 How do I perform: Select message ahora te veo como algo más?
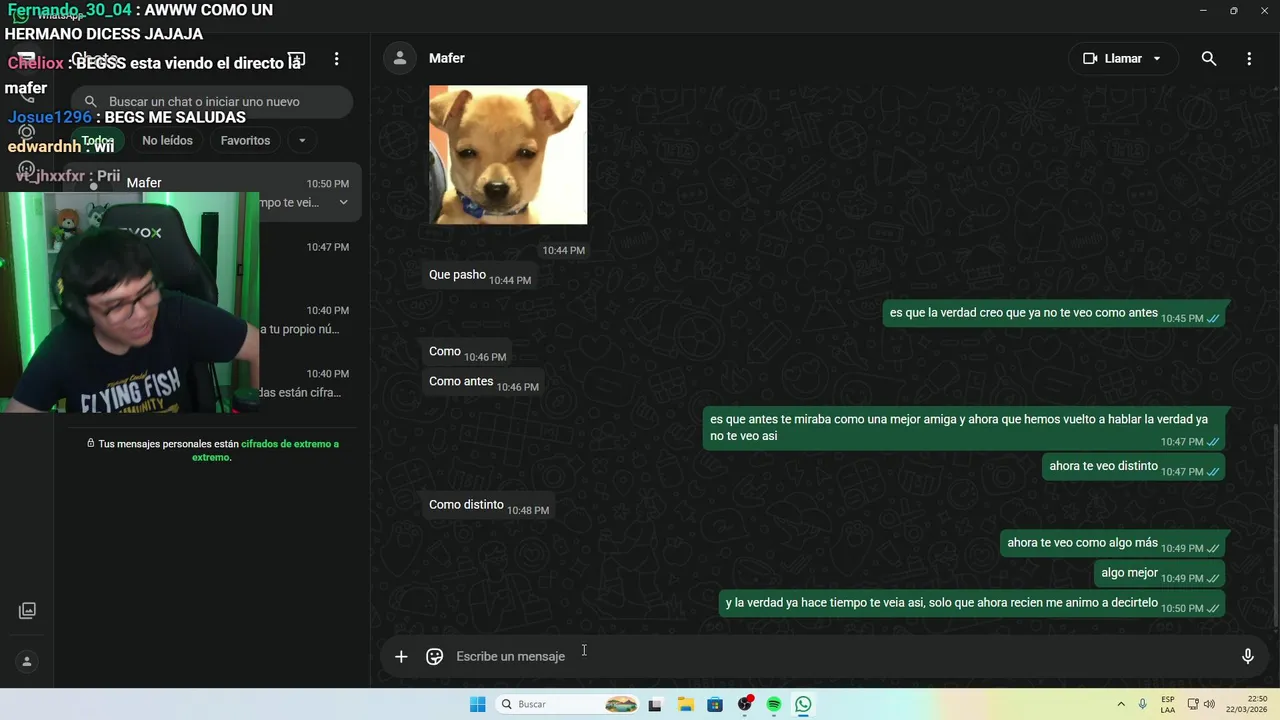pyautogui.click(x=1113, y=543)
